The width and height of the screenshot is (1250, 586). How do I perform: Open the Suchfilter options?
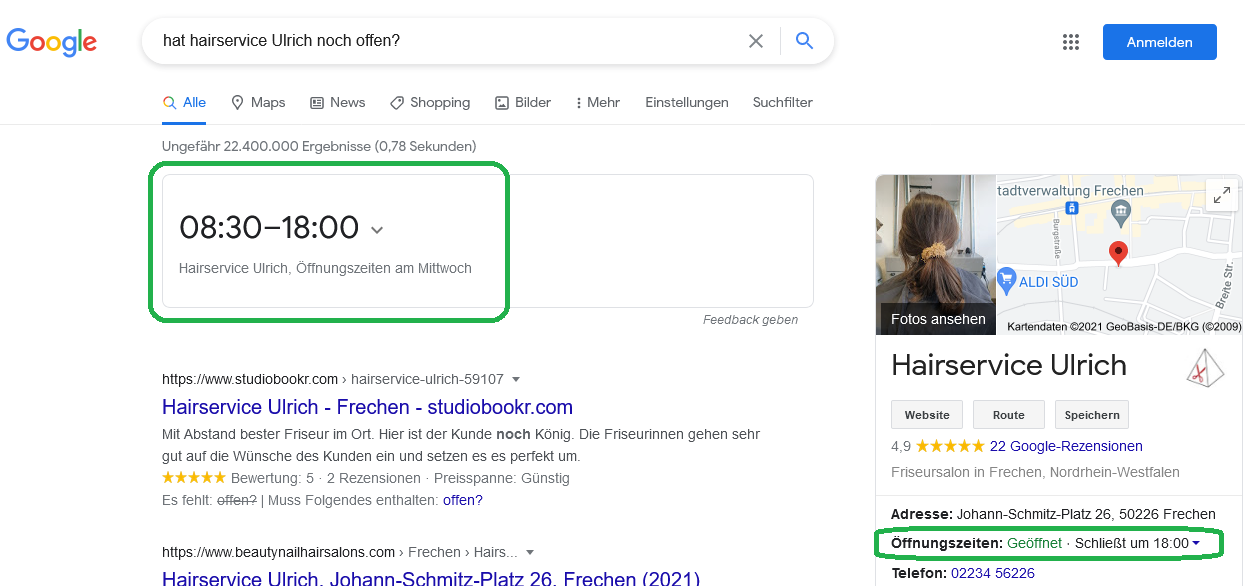783,102
